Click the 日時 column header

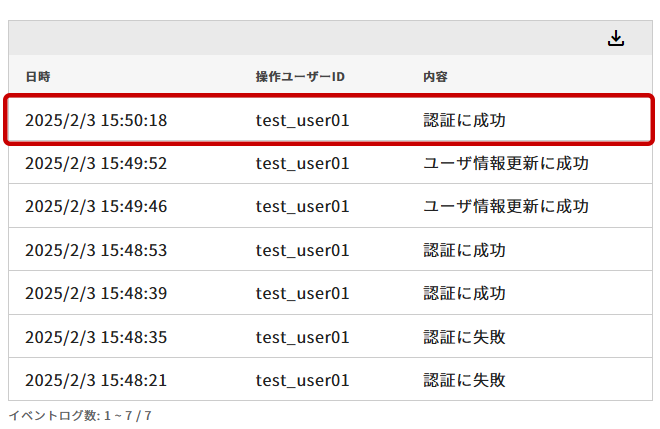[38, 76]
